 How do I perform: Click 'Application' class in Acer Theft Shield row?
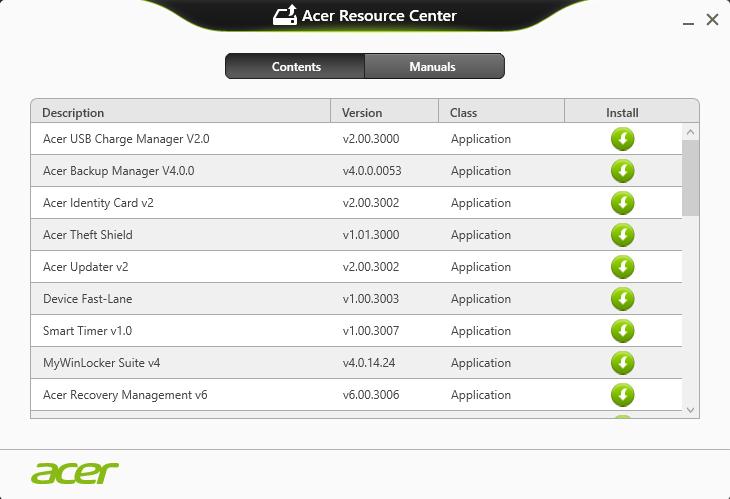pos(480,235)
